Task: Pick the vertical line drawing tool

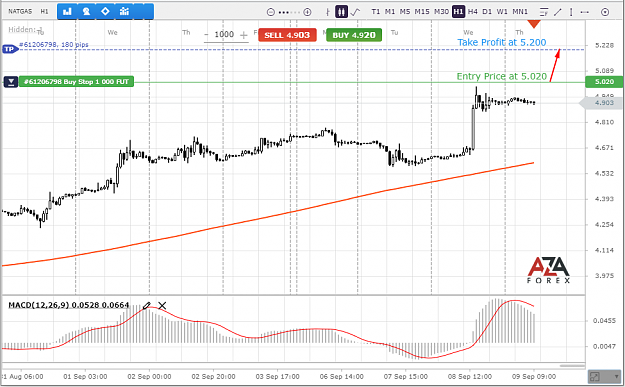Action: pyautogui.click(x=571, y=12)
